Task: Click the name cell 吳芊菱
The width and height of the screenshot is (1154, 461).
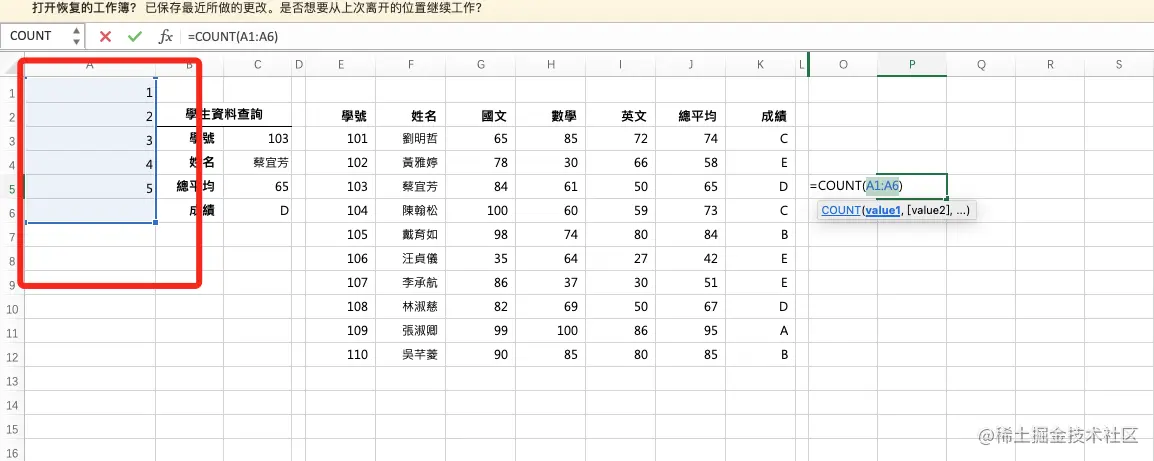Action: pyautogui.click(x=411, y=354)
